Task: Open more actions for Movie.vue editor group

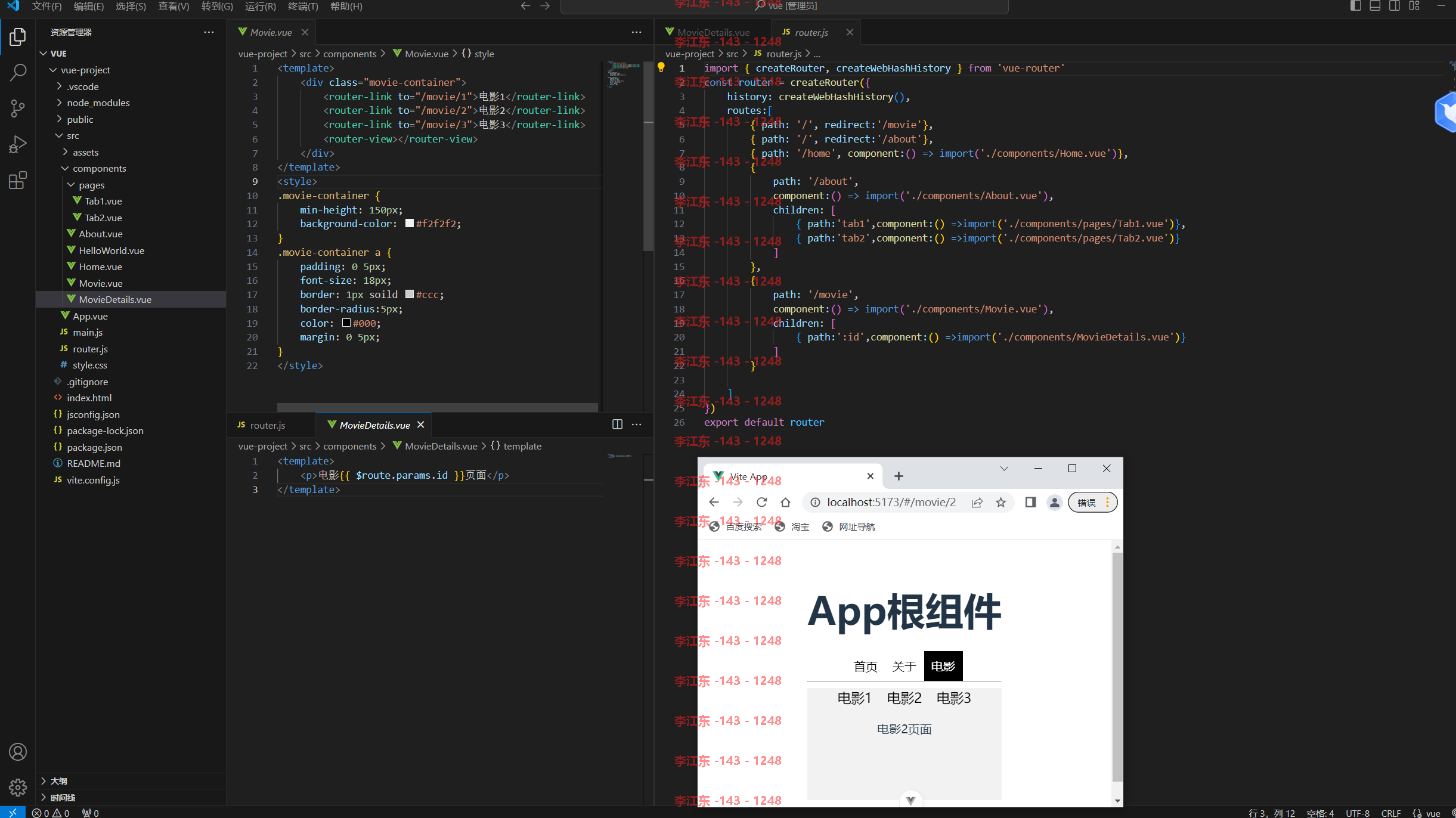Action: click(636, 32)
